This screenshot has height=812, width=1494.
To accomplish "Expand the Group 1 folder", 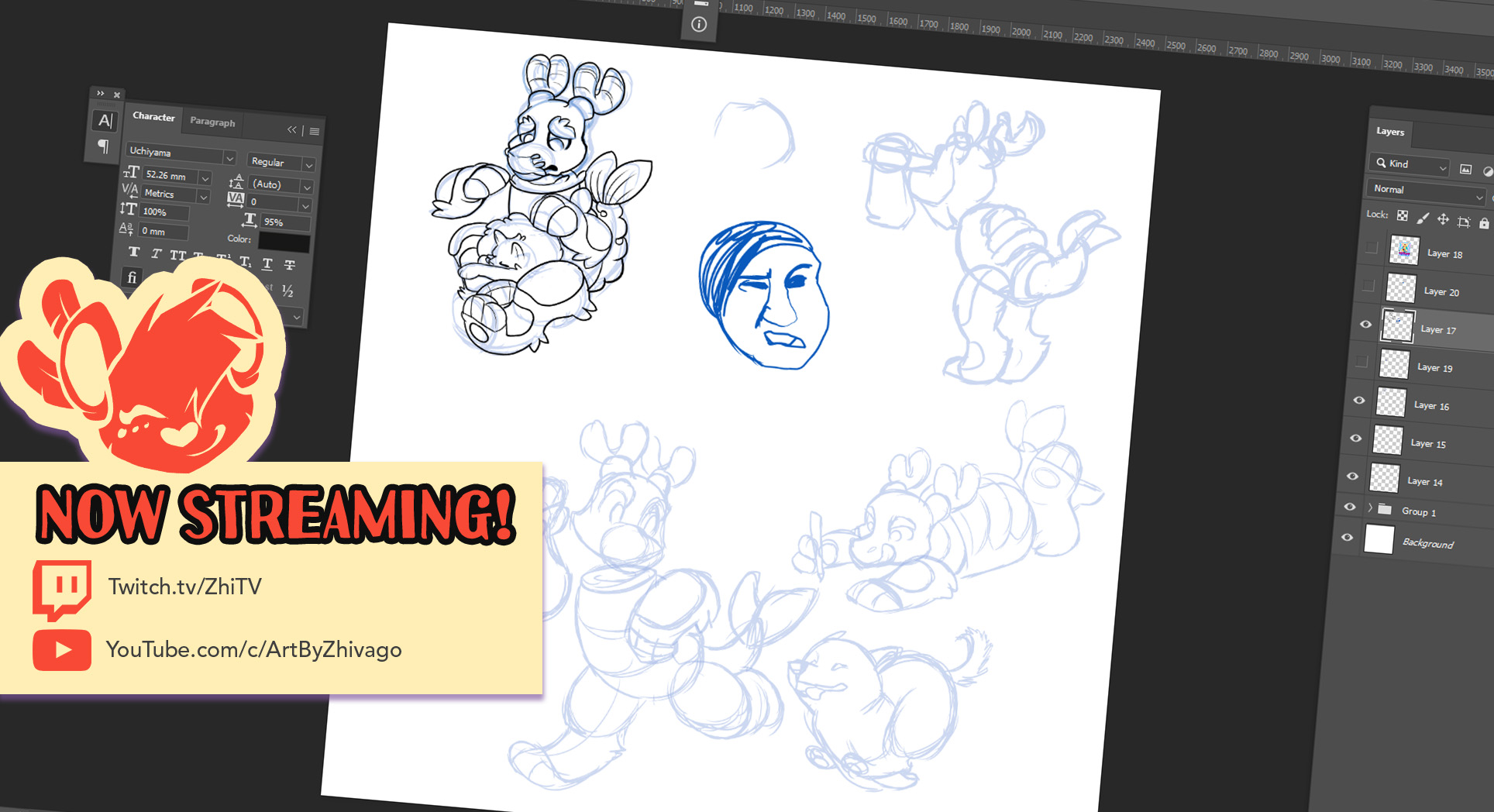I will [1370, 507].
